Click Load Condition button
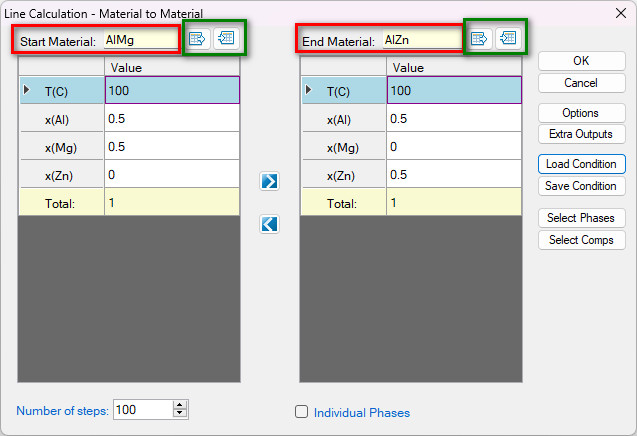The width and height of the screenshot is (637, 436). coord(580,164)
